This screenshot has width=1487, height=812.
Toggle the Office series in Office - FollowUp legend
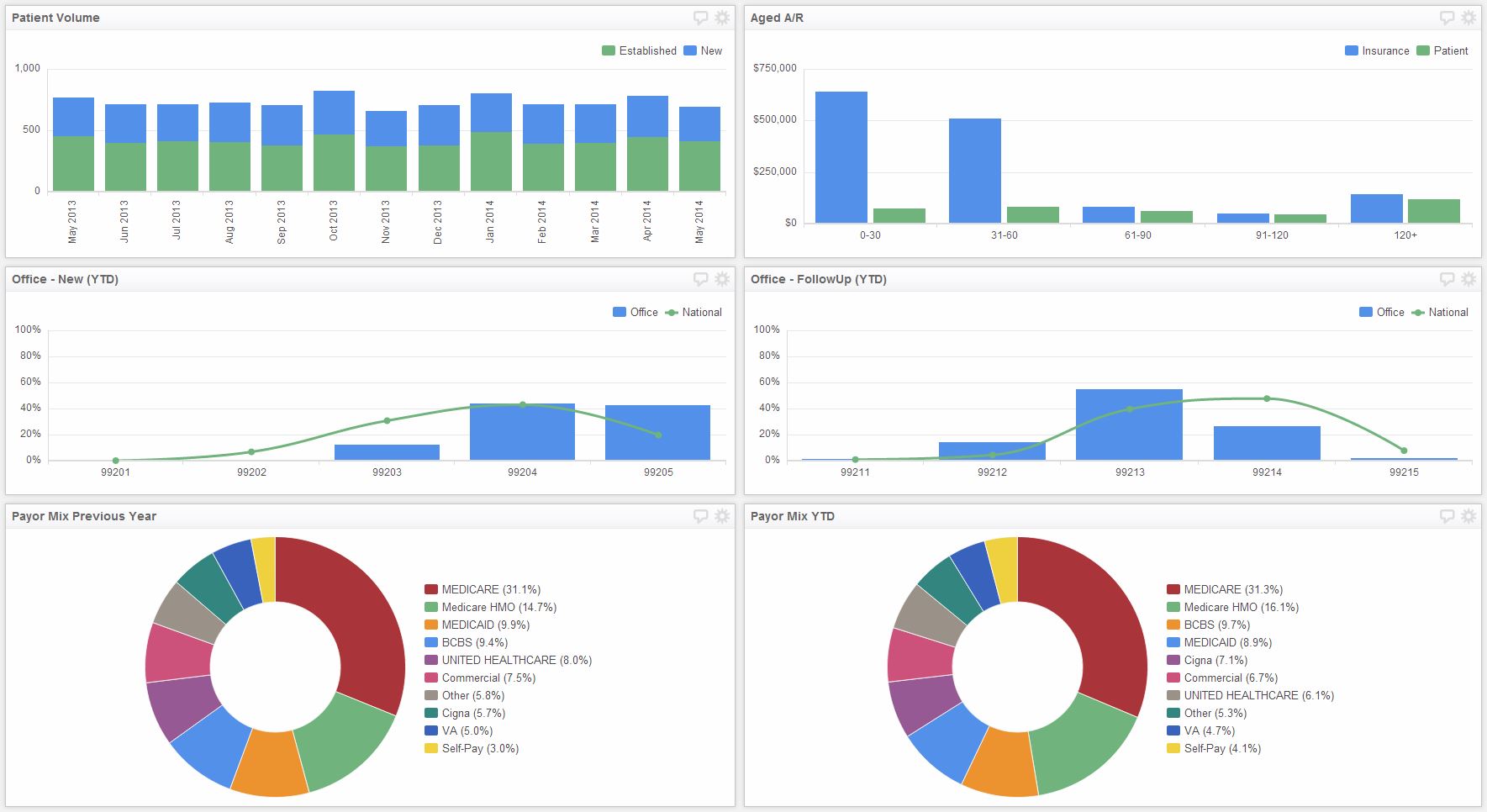point(1387,312)
